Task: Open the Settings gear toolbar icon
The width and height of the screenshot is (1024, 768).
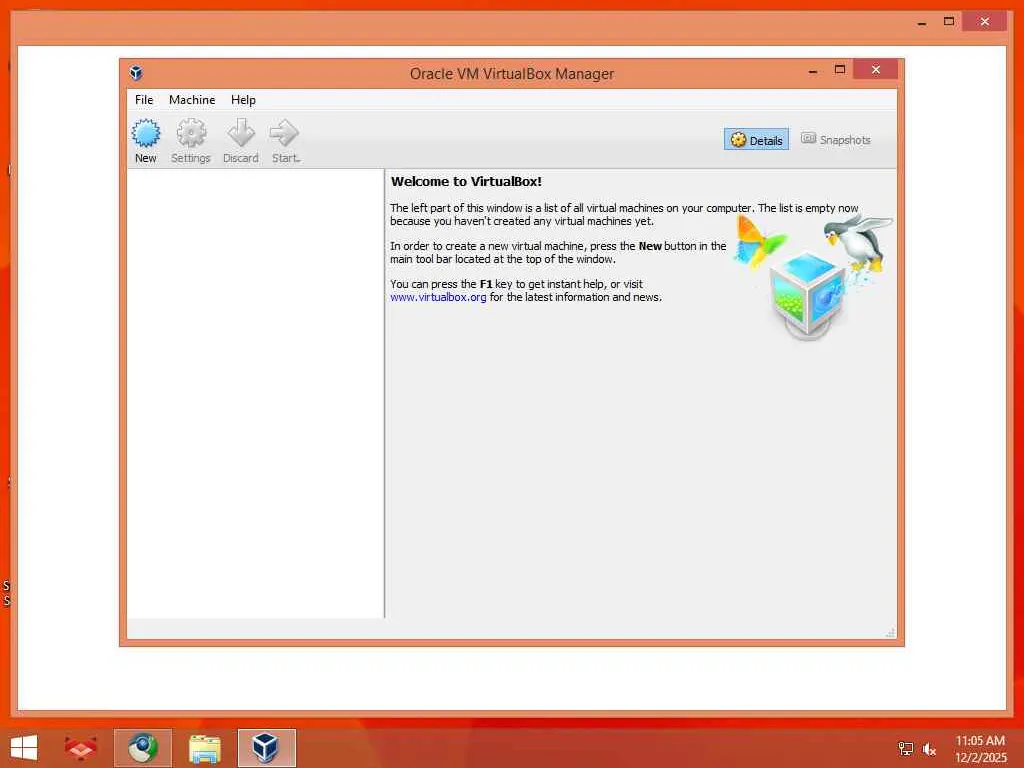Action: (x=191, y=141)
